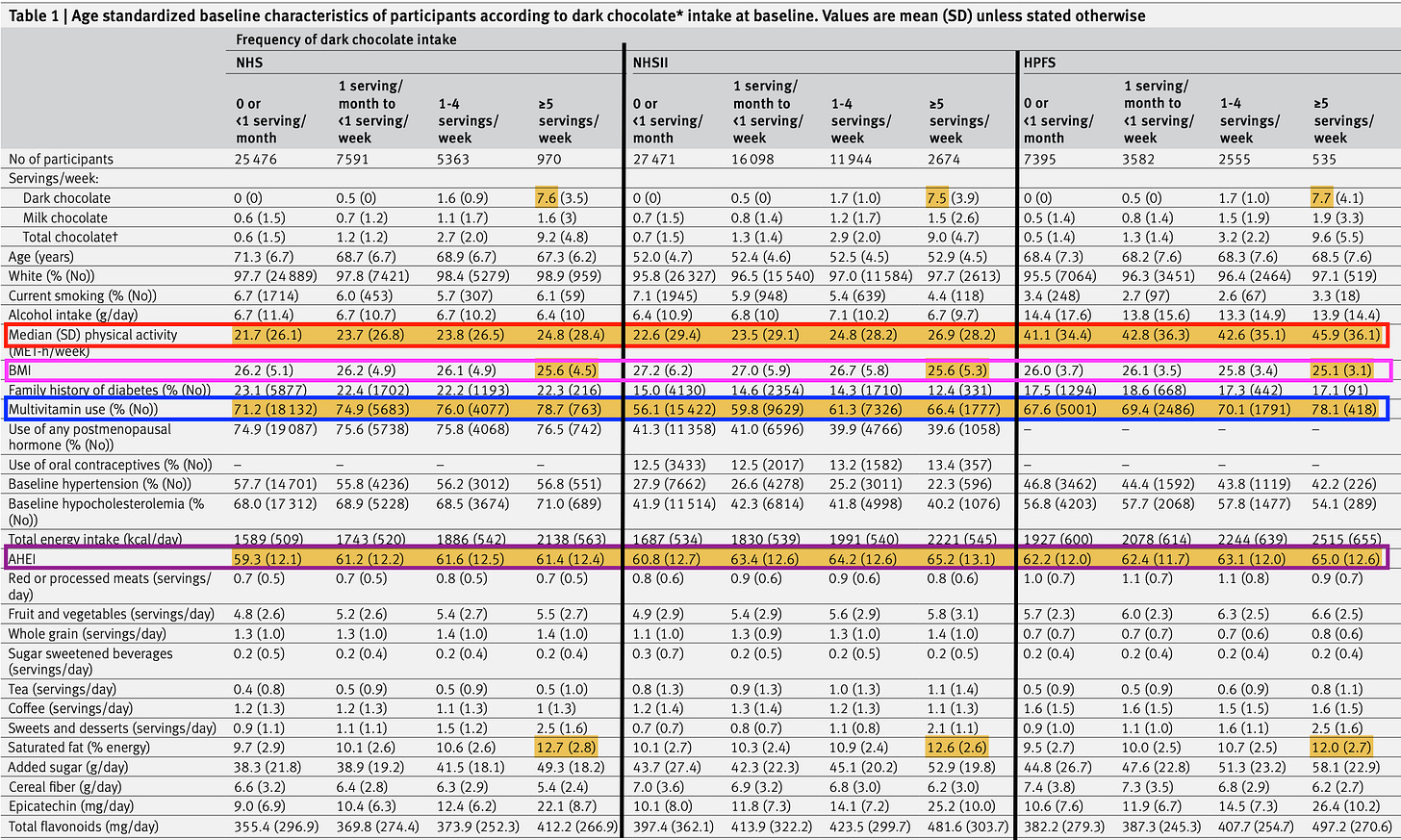Select 'Family history of diabetes' row label
Viewport: 1401px width, 840px height.
(x=110, y=390)
